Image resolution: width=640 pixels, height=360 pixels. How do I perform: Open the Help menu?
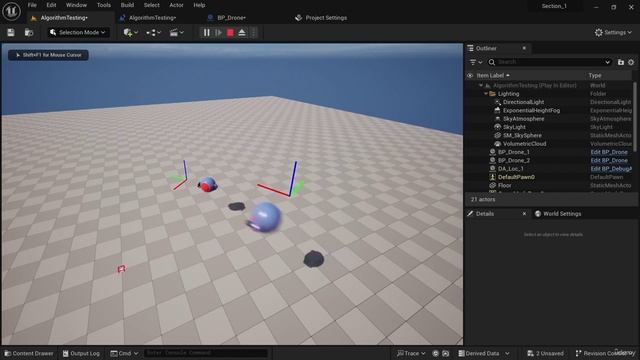point(199,5)
